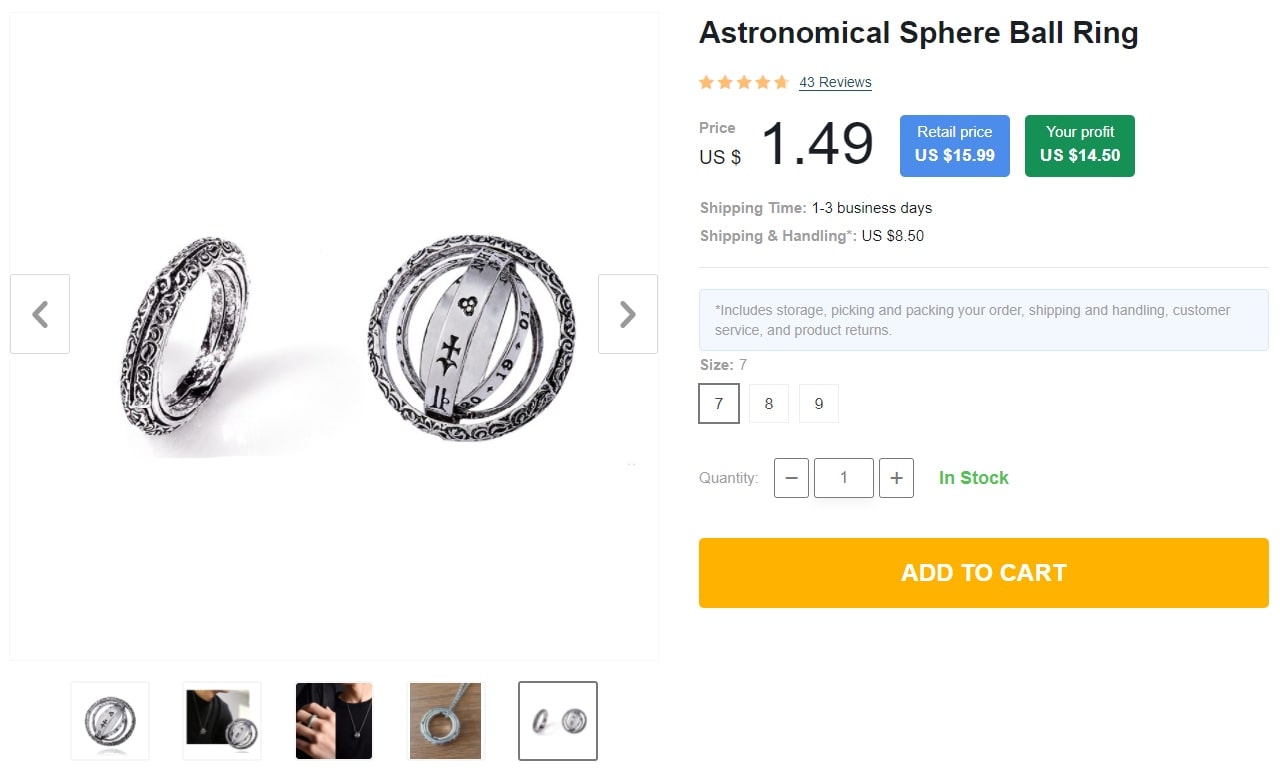Click the Astronomical Sphere Ball Ring title
1280x781 pixels.
[918, 32]
